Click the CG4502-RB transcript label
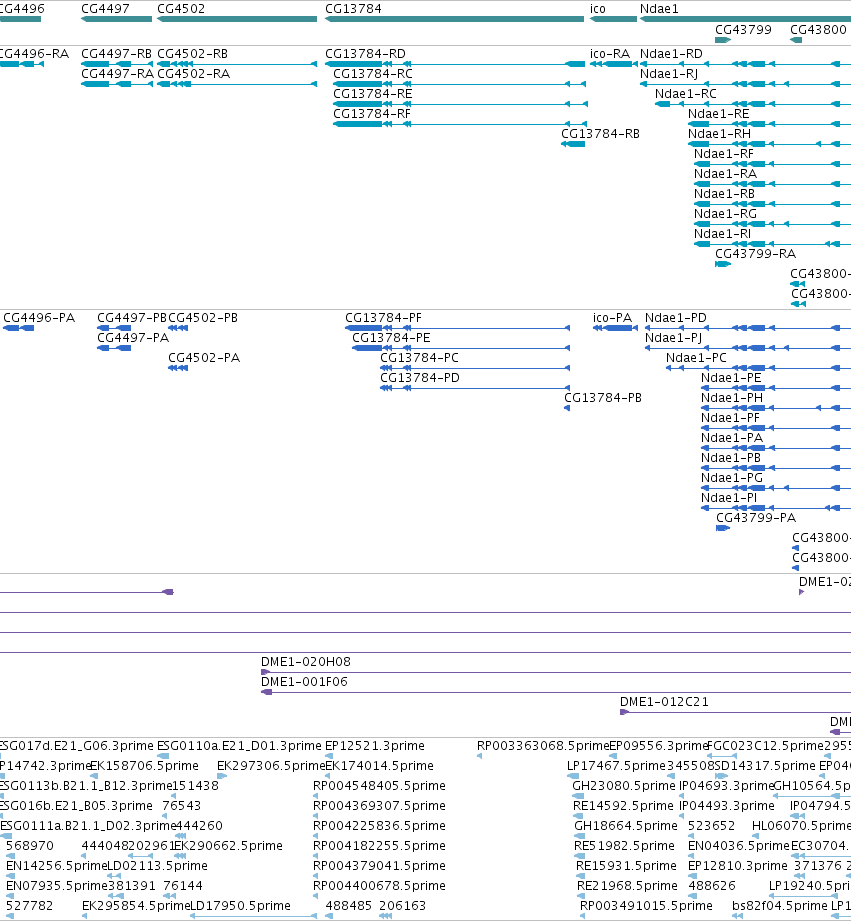Viewport: 851px width, 921px height. click(193, 53)
